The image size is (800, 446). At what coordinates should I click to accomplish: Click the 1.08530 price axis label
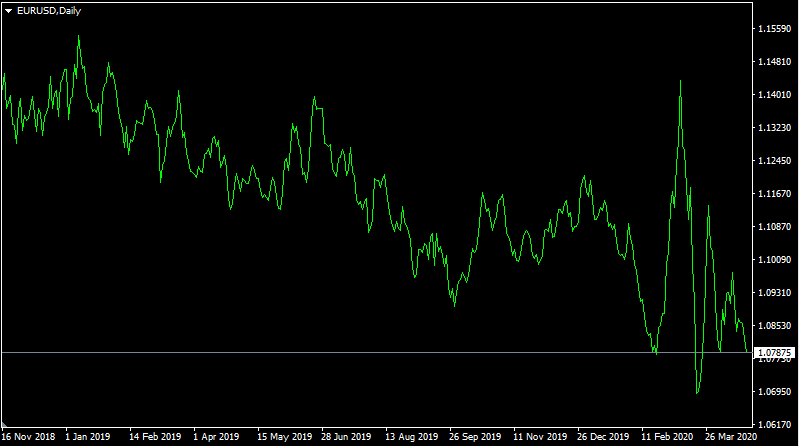[774, 326]
